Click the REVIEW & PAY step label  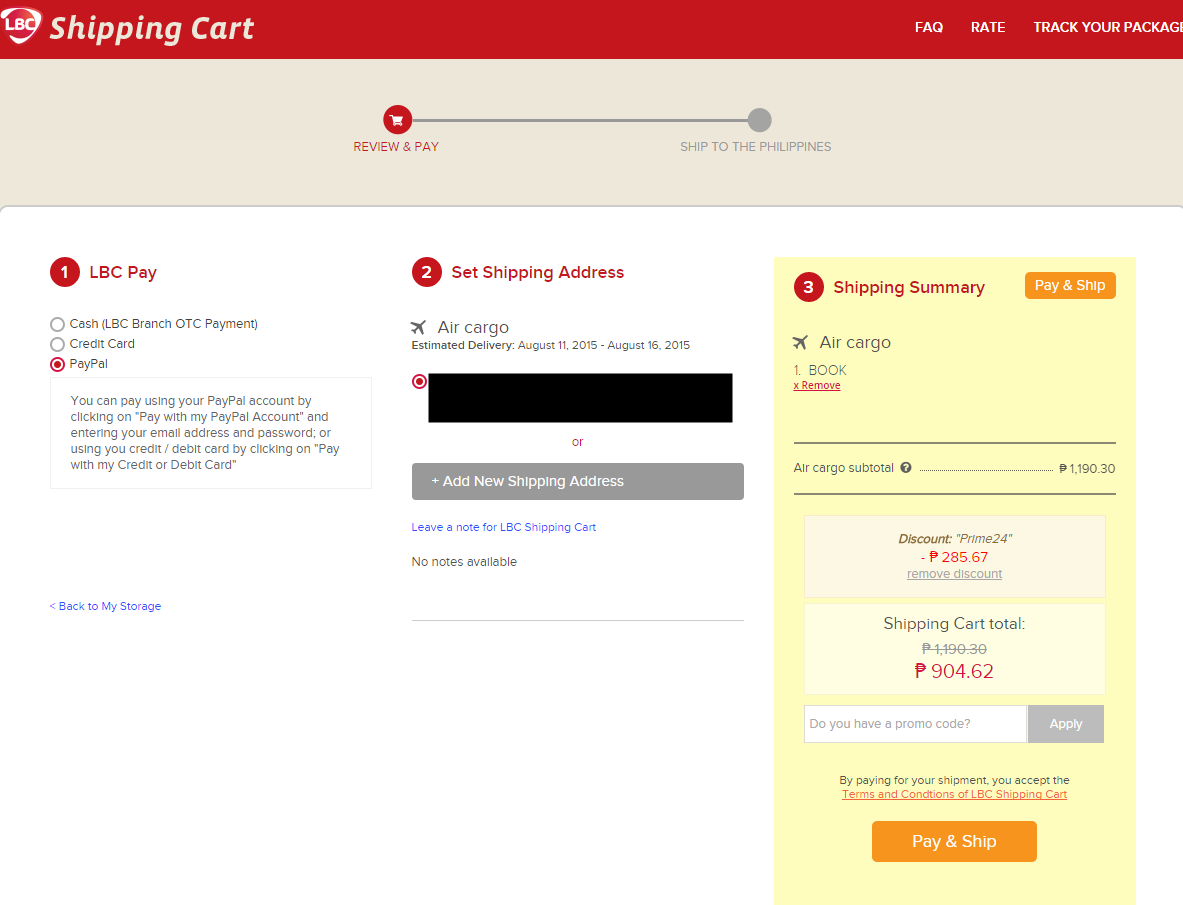(396, 146)
